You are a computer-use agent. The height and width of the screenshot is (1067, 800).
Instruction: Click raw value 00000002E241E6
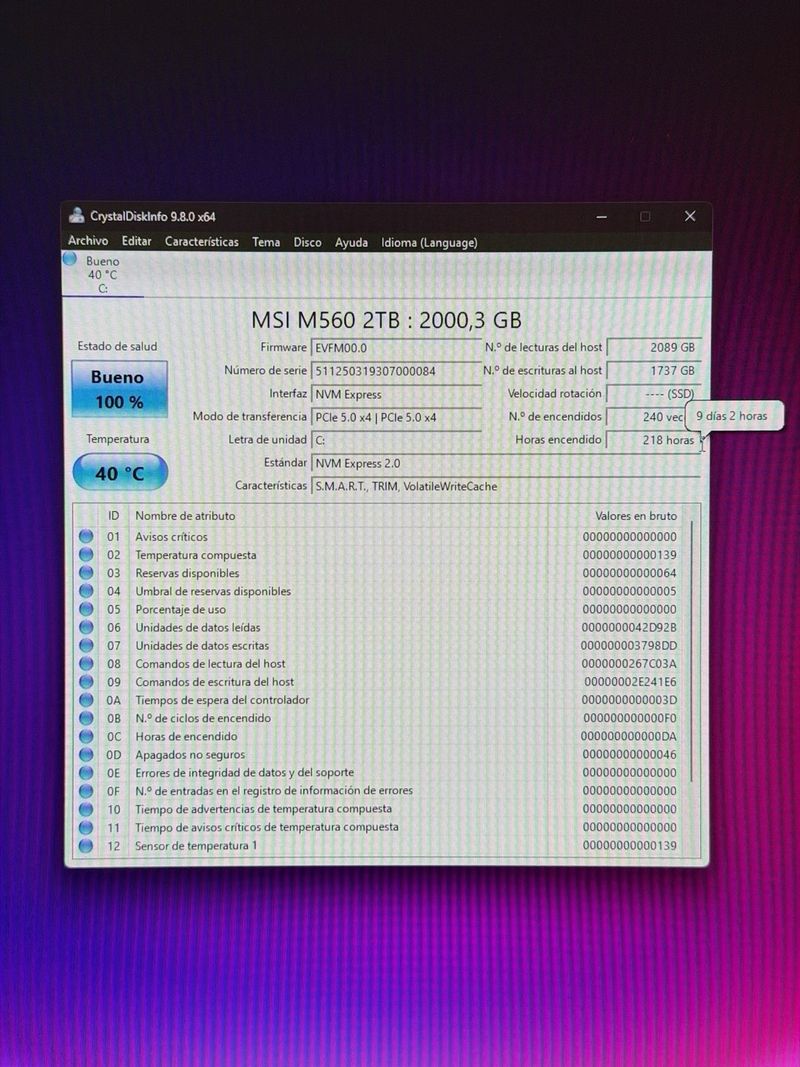(631, 682)
